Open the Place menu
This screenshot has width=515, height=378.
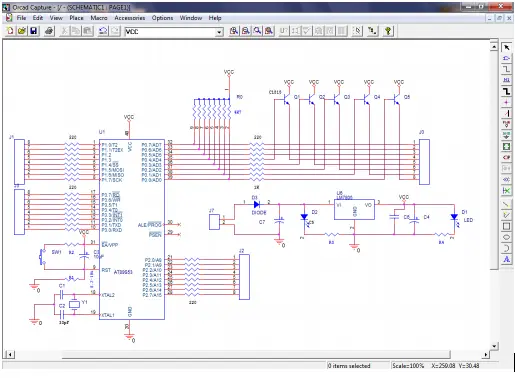point(76,18)
